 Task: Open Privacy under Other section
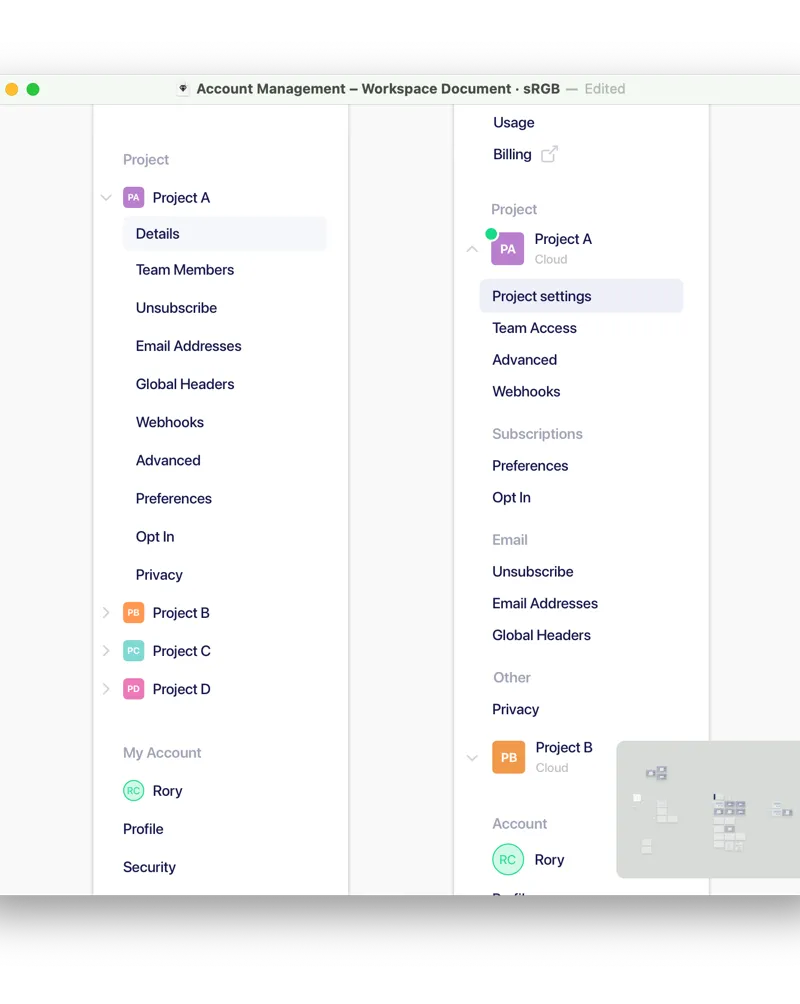click(x=516, y=709)
